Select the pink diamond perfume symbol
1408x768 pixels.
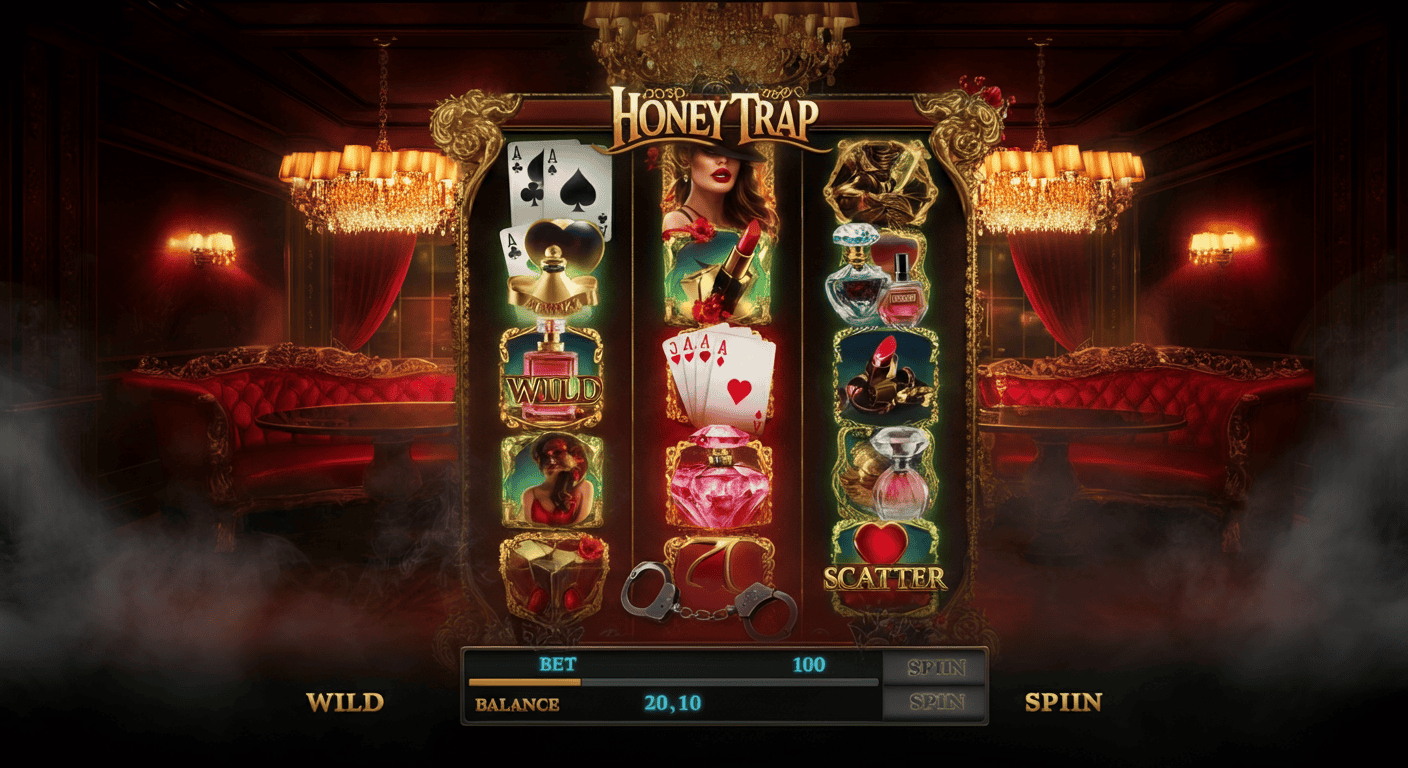tap(719, 480)
